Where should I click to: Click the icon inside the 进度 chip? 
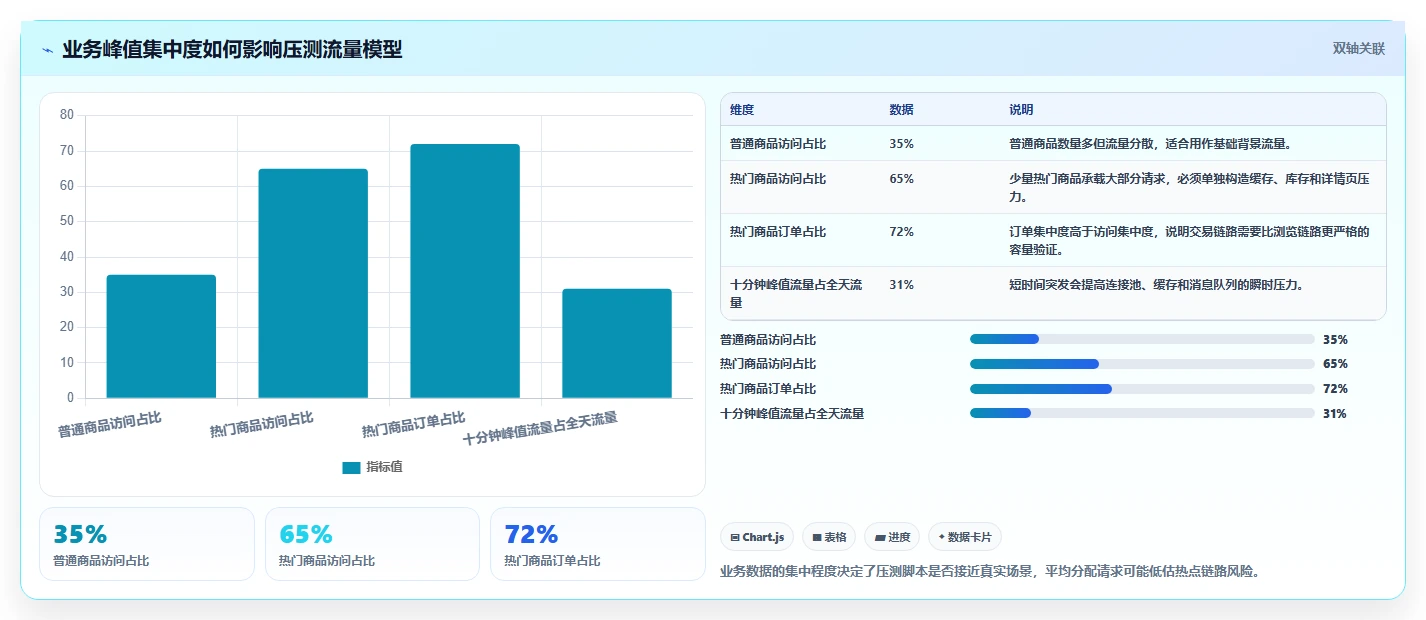click(879, 538)
